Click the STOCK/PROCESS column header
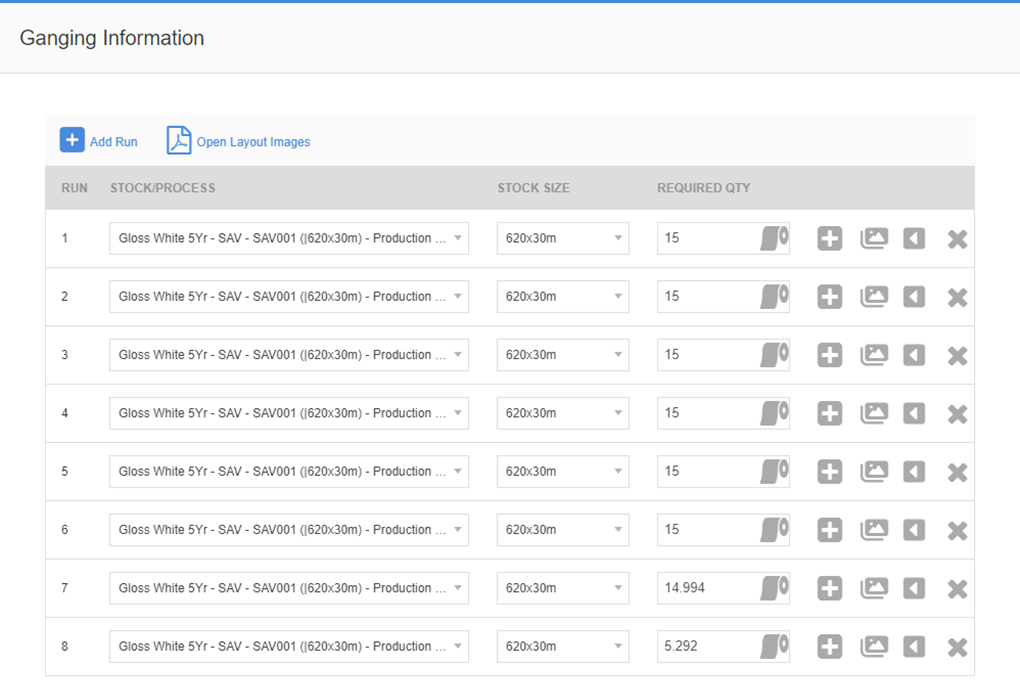The height and width of the screenshot is (691, 1020). (163, 188)
